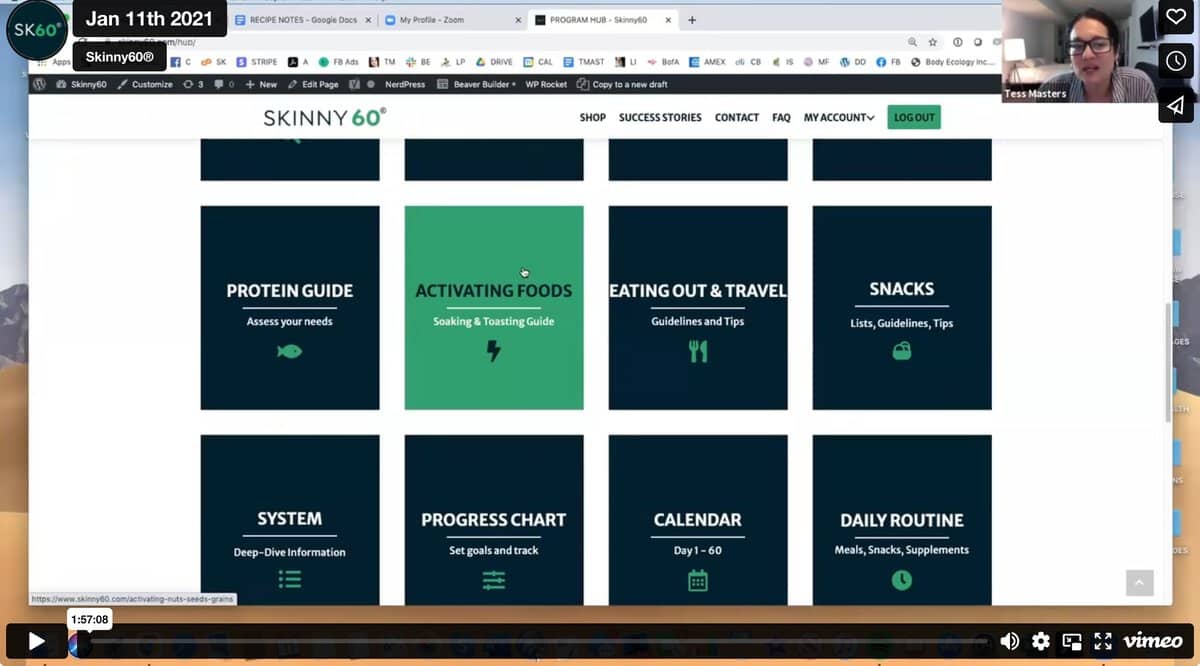Open the Protein Guide tile

[290, 308]
